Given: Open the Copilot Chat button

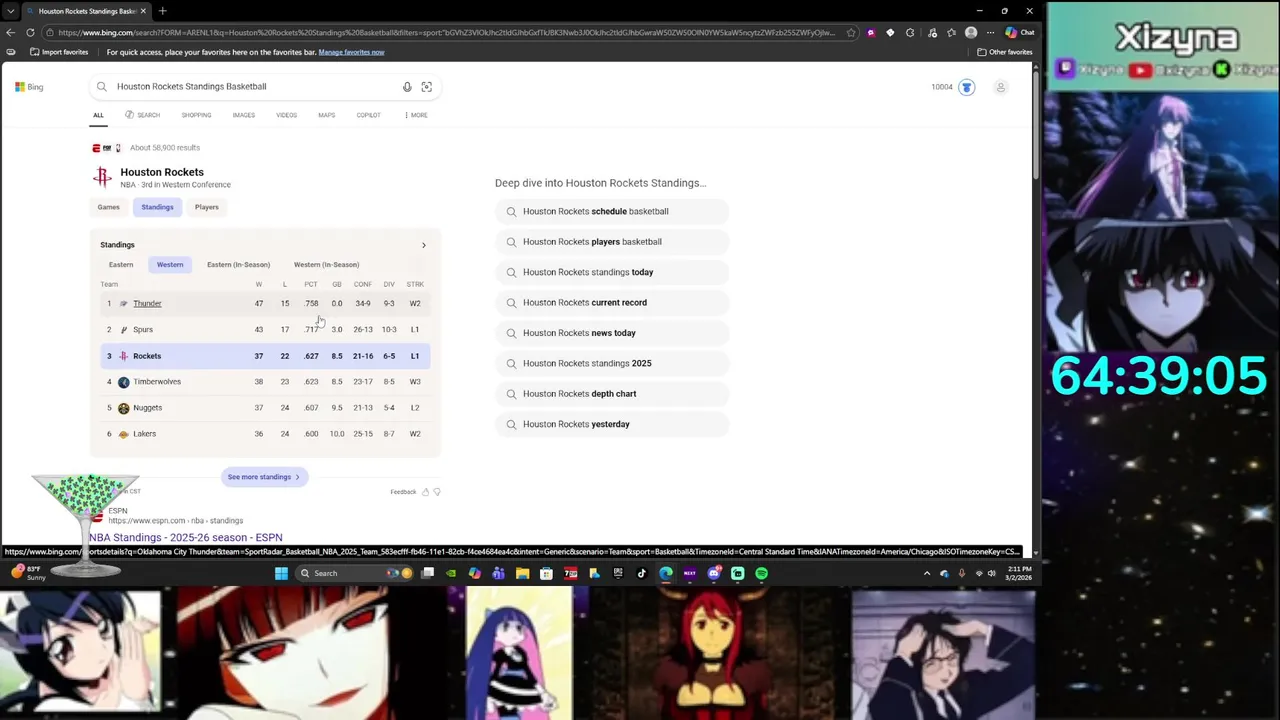Looking at the screenshot, I should coord(1019,32).
